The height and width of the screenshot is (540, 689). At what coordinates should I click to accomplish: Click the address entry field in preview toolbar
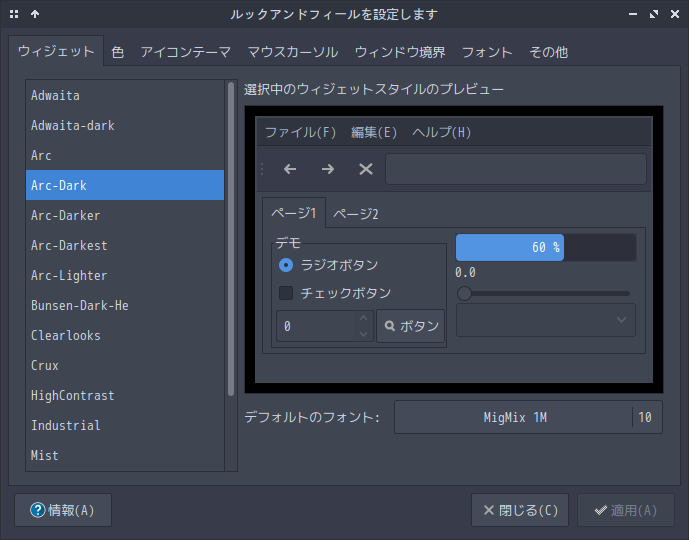pyautogui.click(x=516, y=169)
